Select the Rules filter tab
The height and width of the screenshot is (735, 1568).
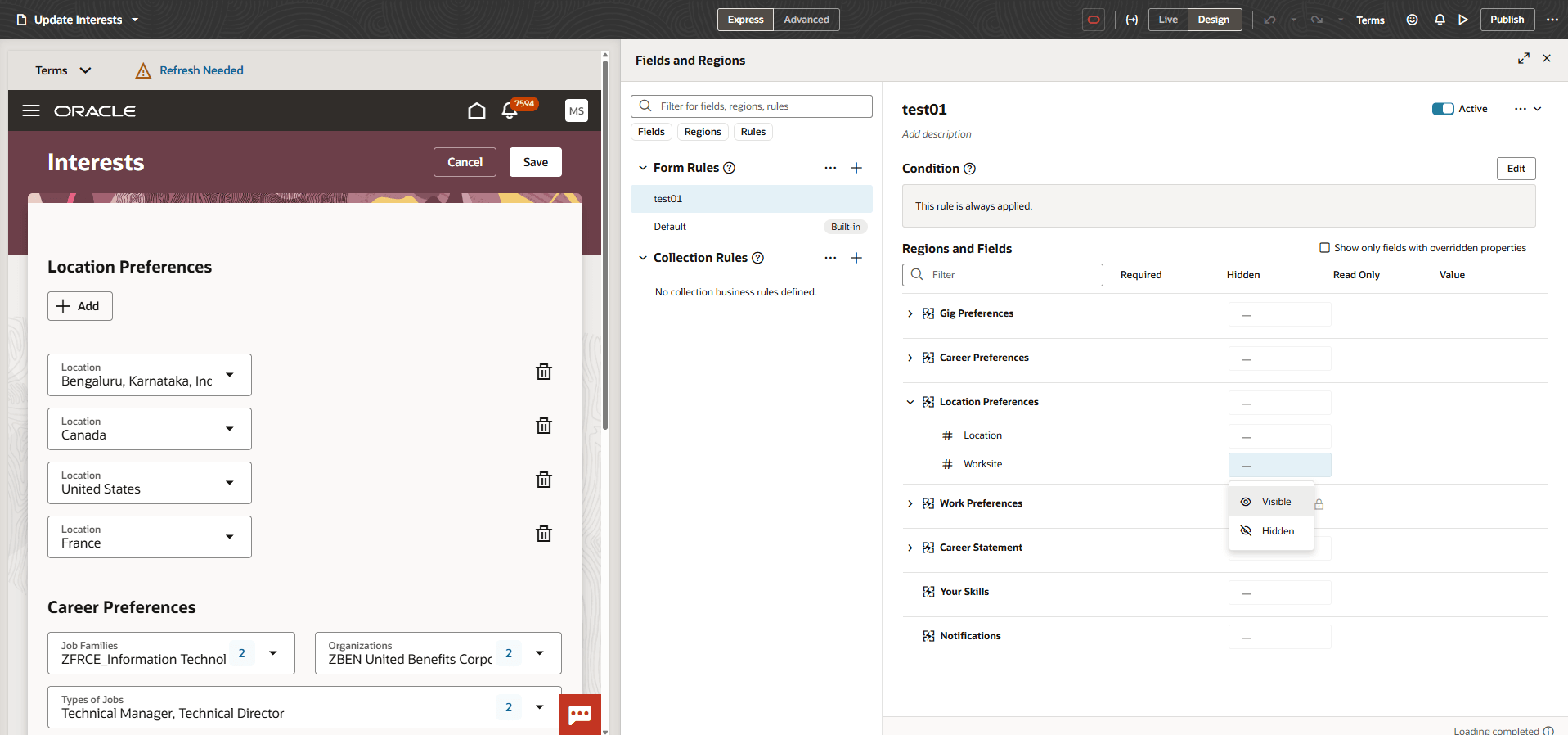coord(753,132)
